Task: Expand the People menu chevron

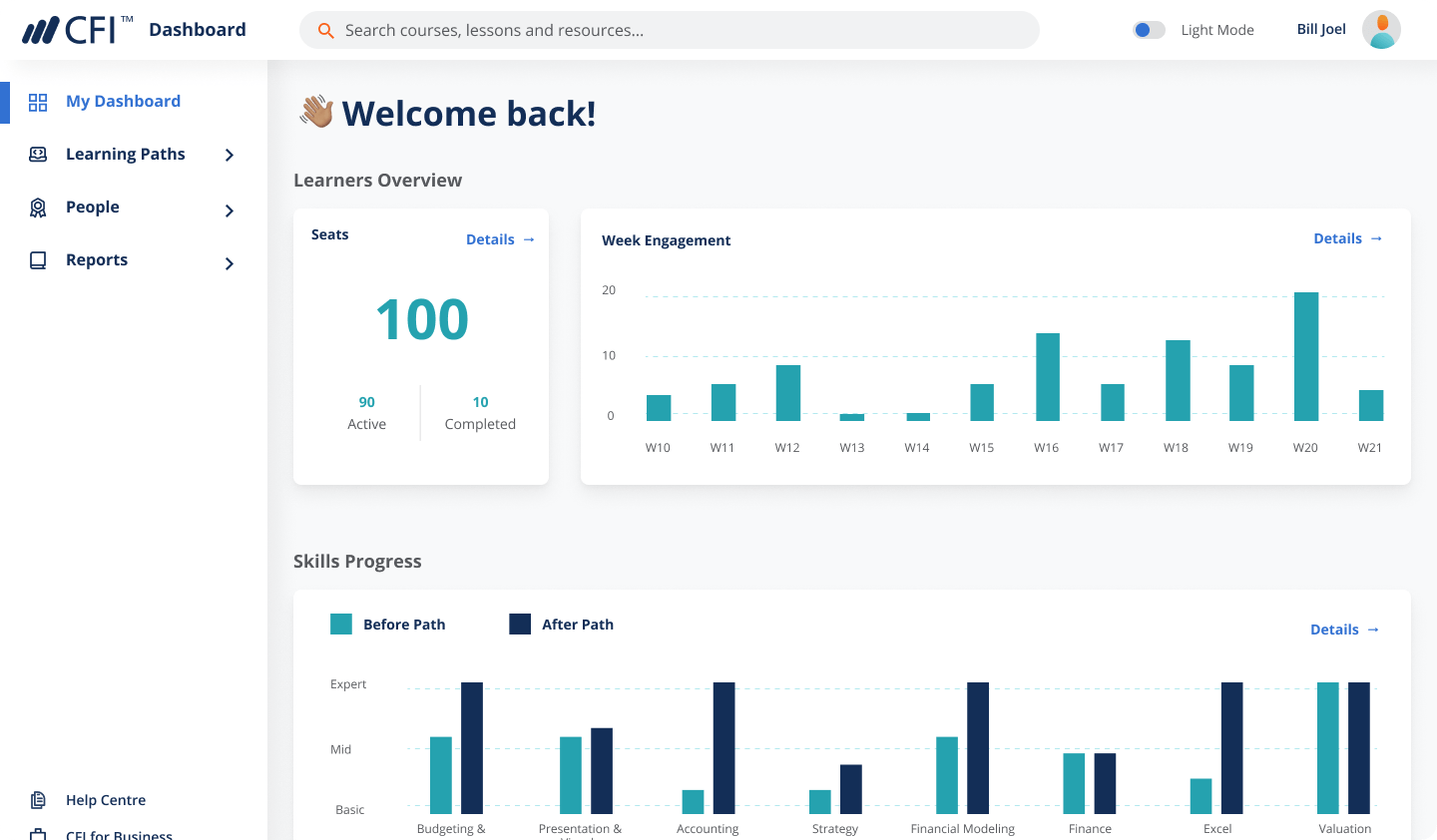Action: (x=230, y=210)
